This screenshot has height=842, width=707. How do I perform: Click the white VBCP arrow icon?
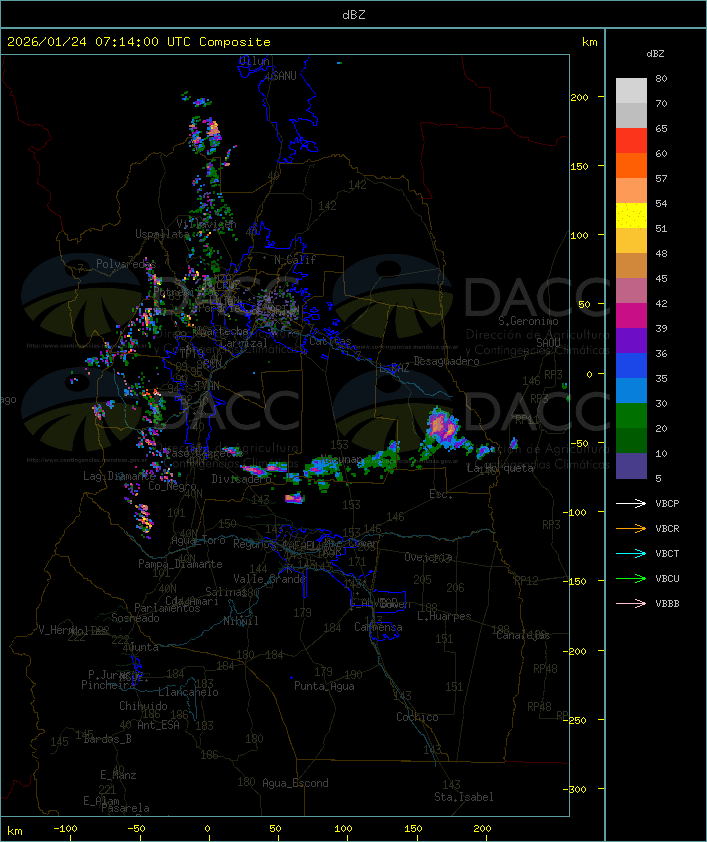tap(632, 504)
